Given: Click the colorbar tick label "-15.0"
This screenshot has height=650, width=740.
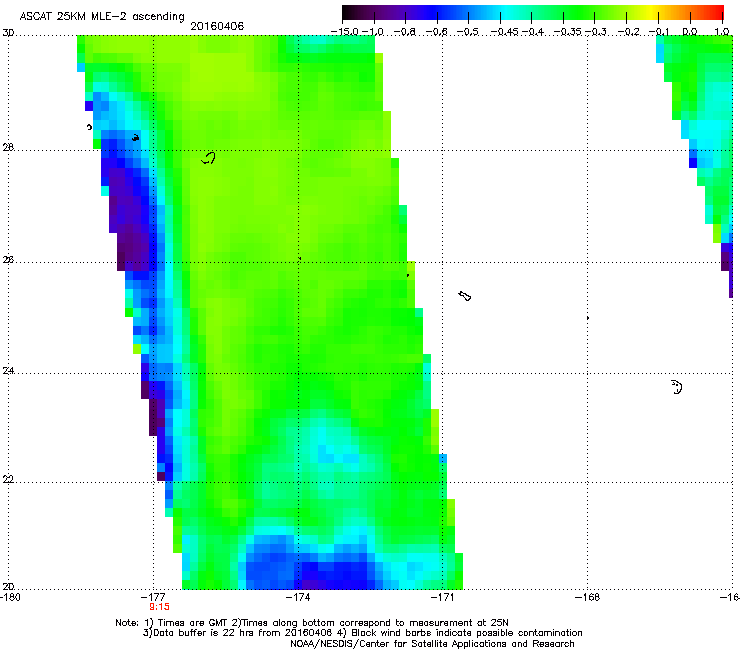Looking at the screenshot, I should tap(345, 32).
